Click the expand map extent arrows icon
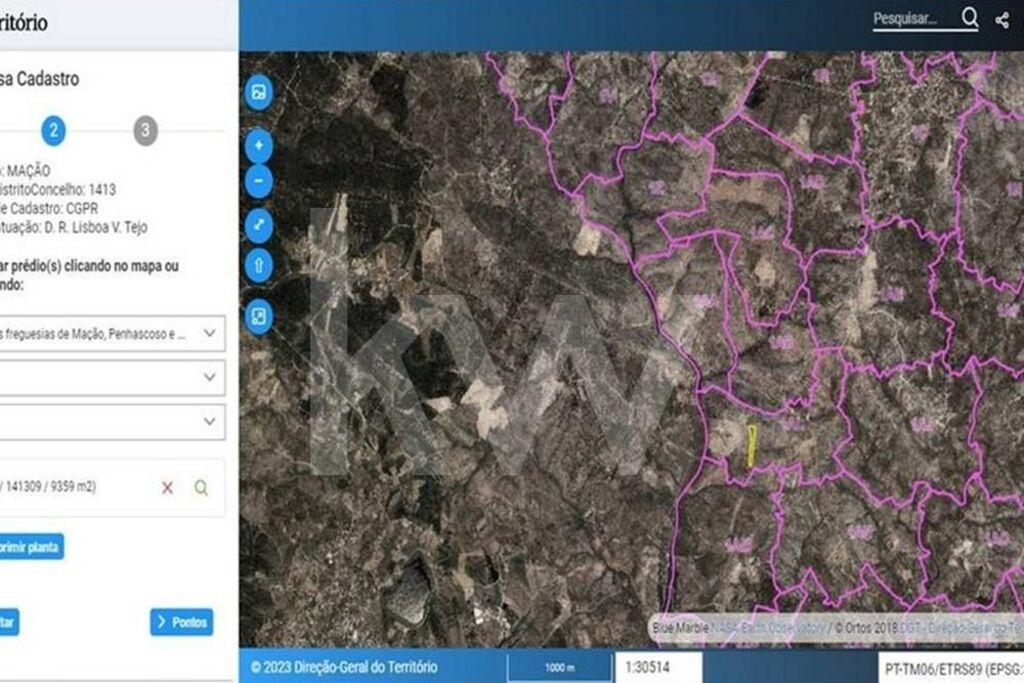 coord(259,225)
